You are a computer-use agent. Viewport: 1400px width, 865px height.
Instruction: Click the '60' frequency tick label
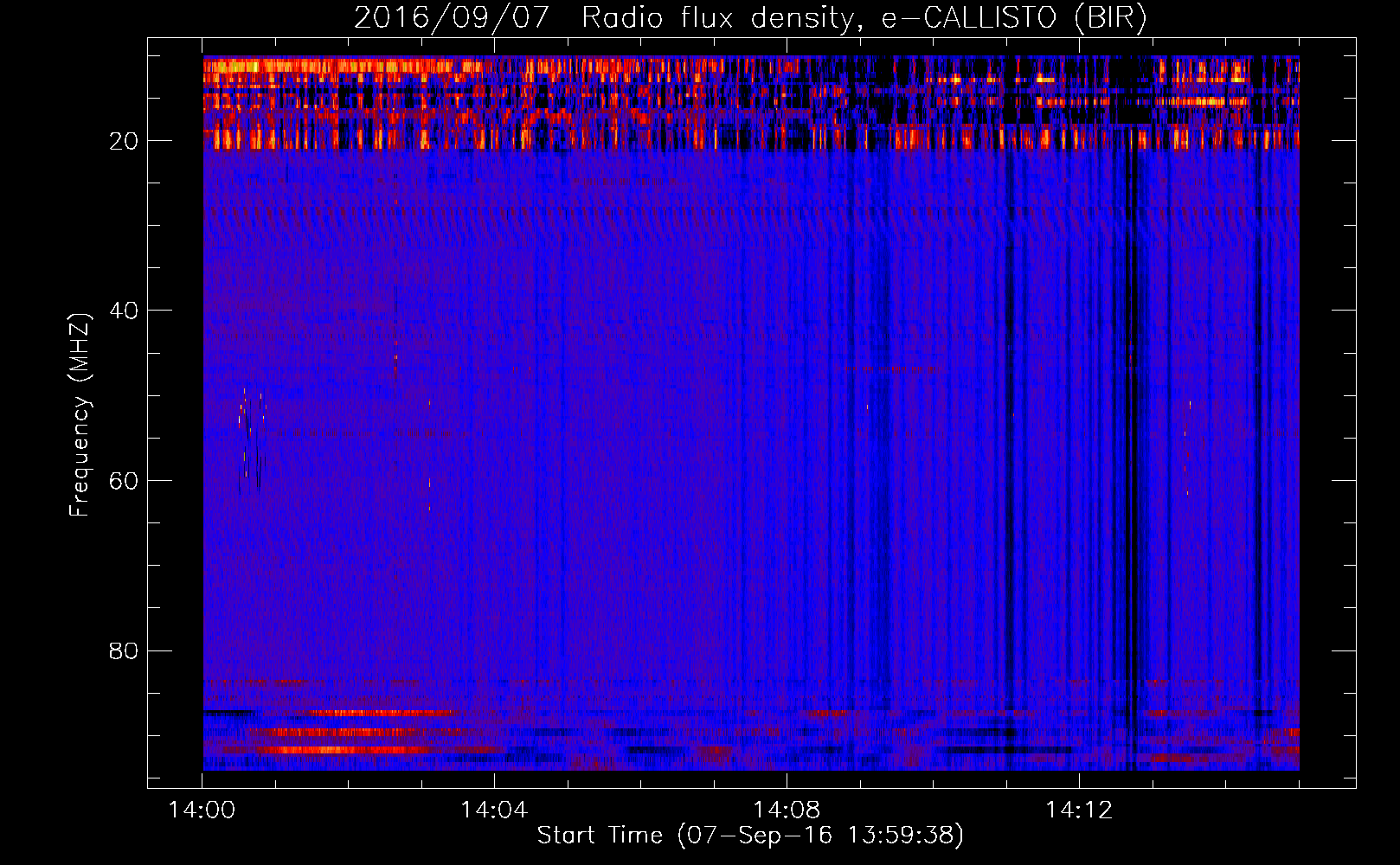click(124, 481)
